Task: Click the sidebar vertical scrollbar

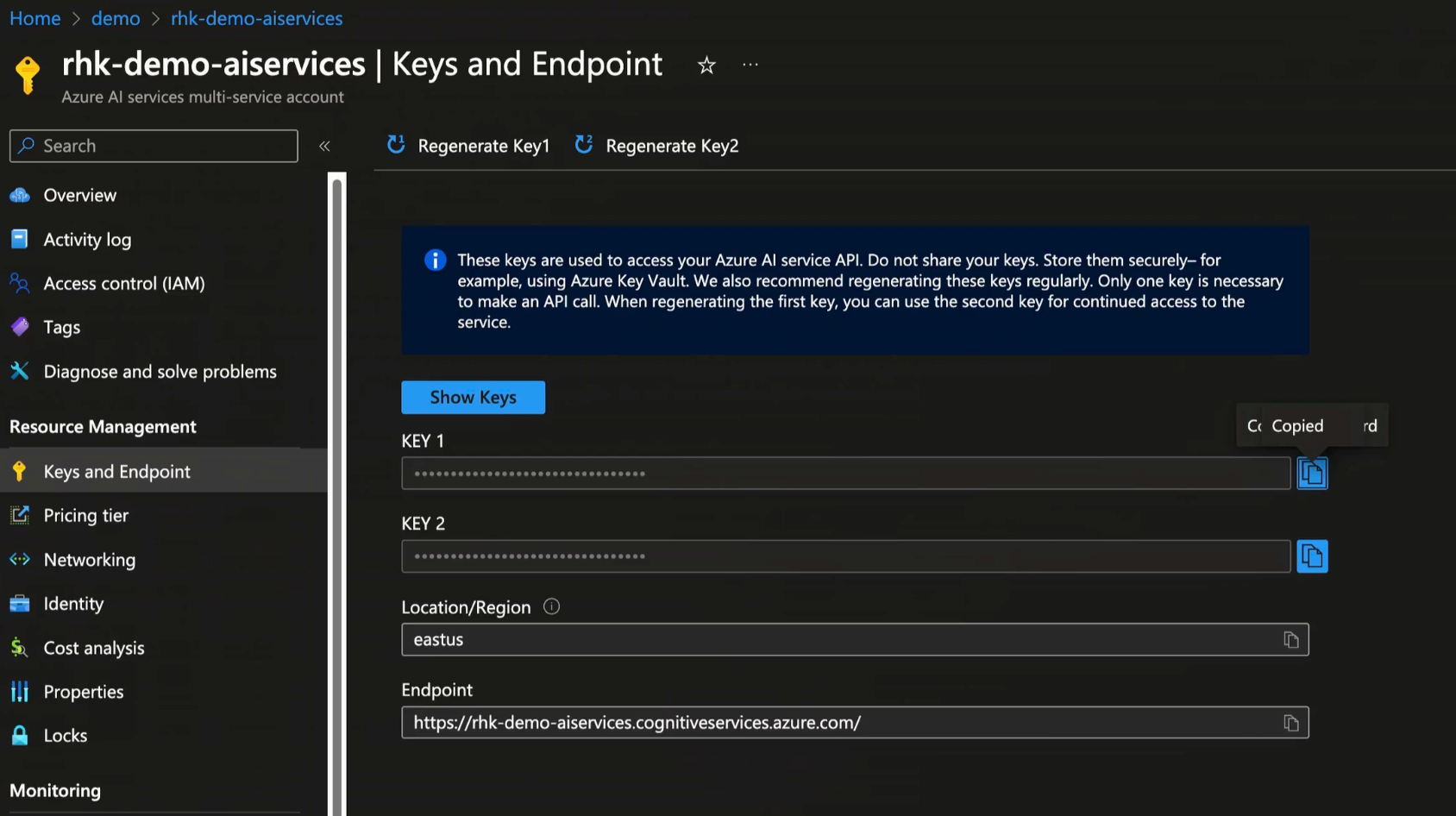Action: [337, 492]
